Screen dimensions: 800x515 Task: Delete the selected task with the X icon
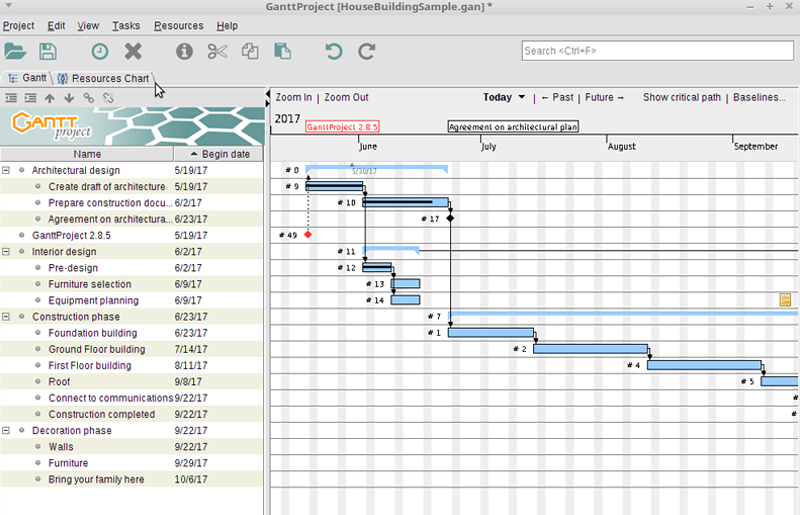click(133, 51)
